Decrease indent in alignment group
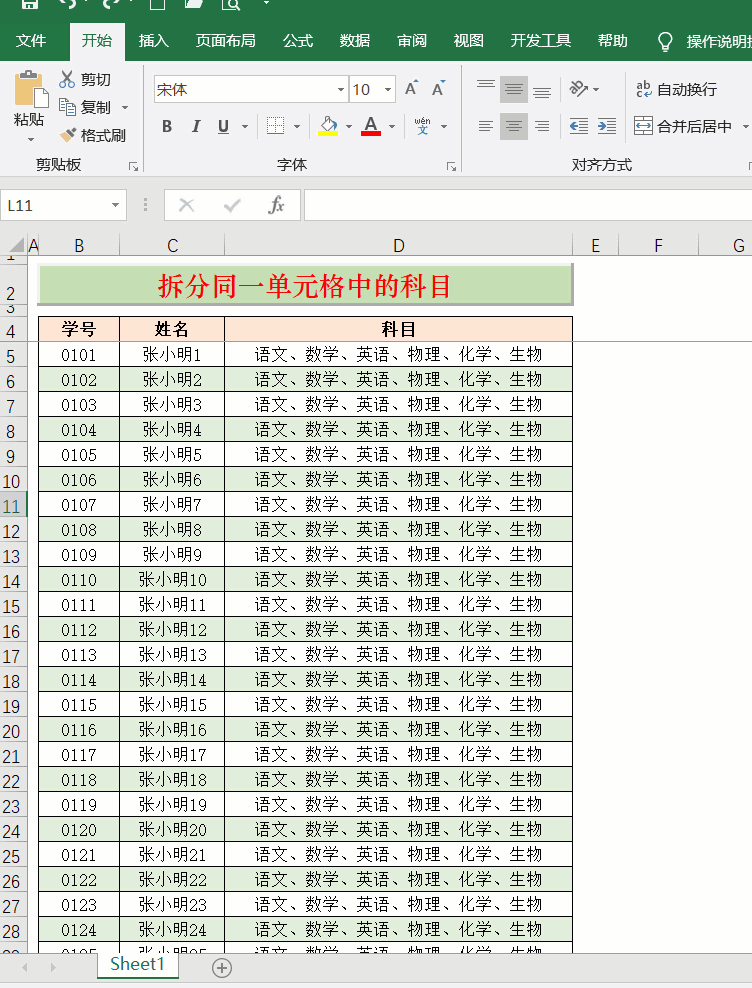This screenshot has height=988, width=752. point(579,126)
